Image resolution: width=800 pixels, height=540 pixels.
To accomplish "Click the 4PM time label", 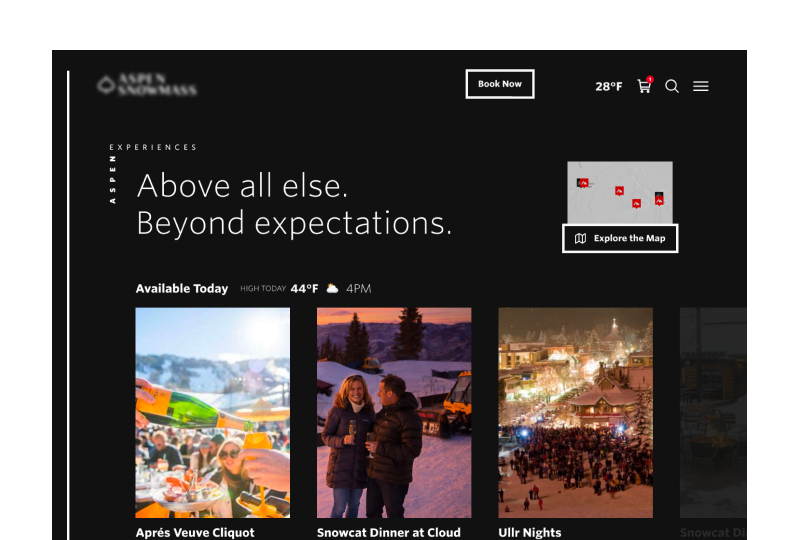I will 359,288.
